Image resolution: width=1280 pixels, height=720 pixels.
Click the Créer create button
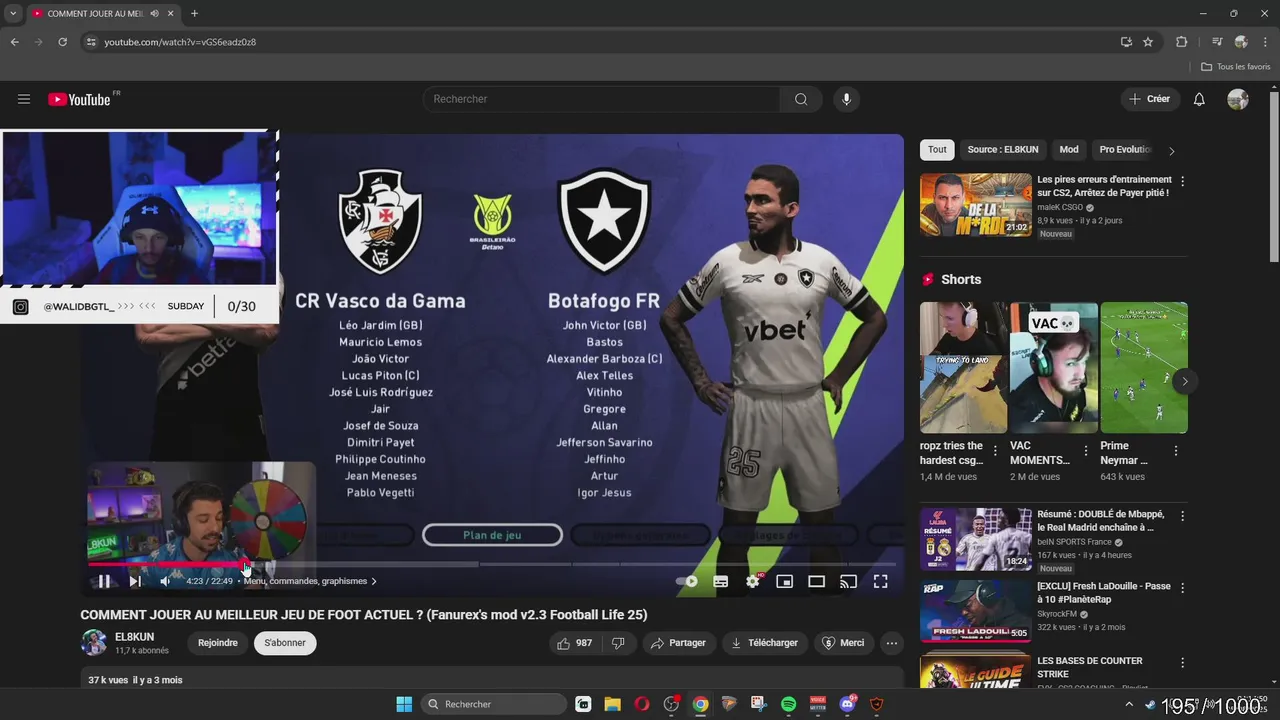point(1149,99)
